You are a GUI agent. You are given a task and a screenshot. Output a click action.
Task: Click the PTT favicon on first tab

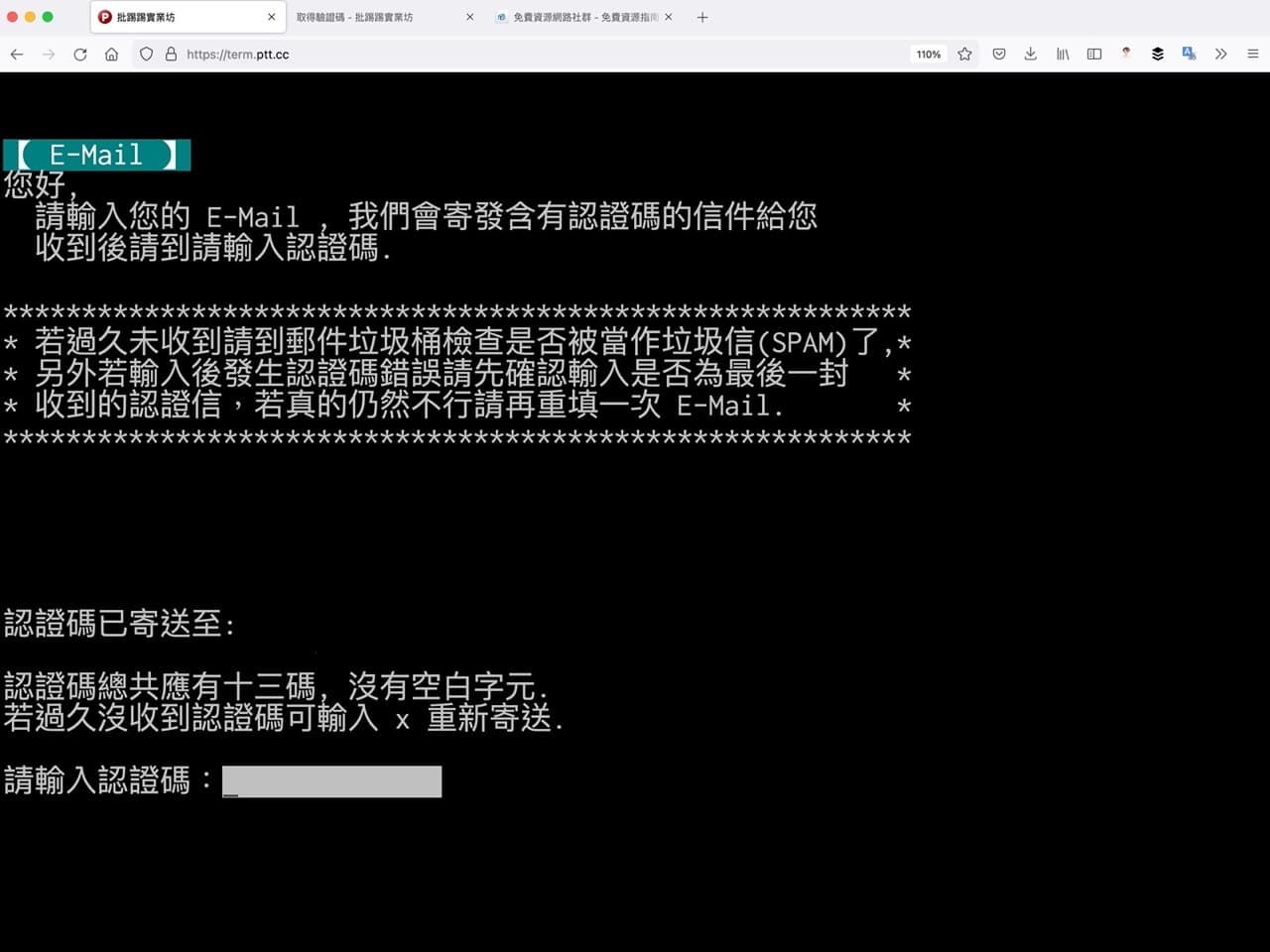click(105, 17)
